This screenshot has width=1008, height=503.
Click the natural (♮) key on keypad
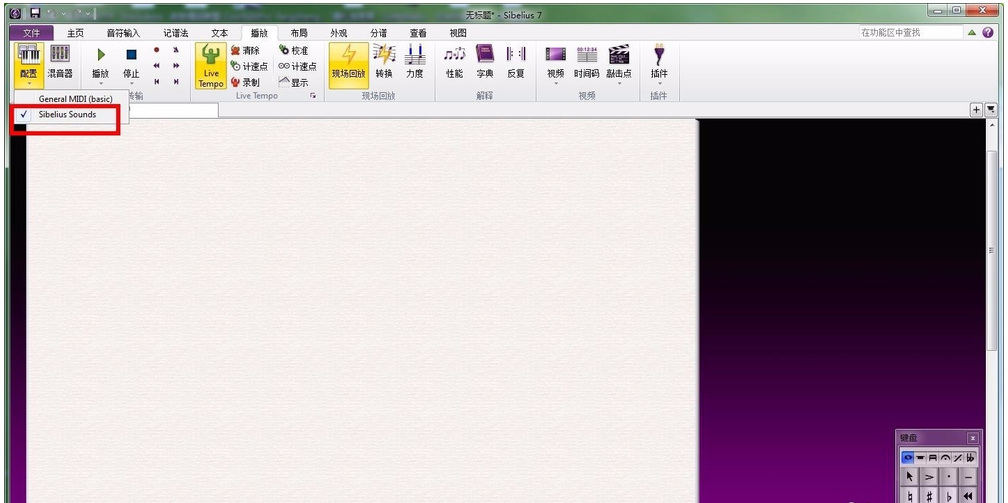(x=910, y=496)
